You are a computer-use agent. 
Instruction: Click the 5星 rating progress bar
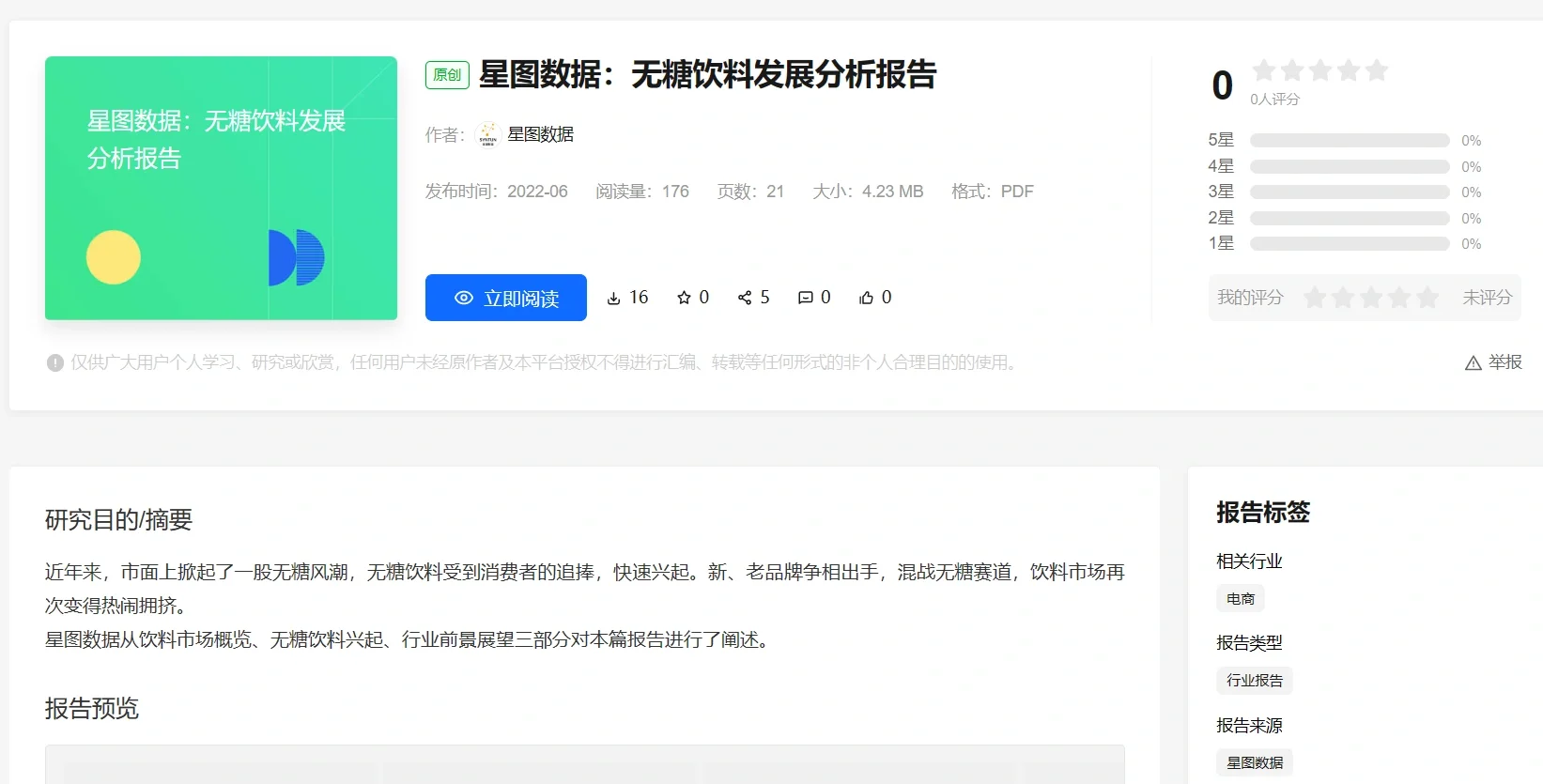pos(1350,141)
